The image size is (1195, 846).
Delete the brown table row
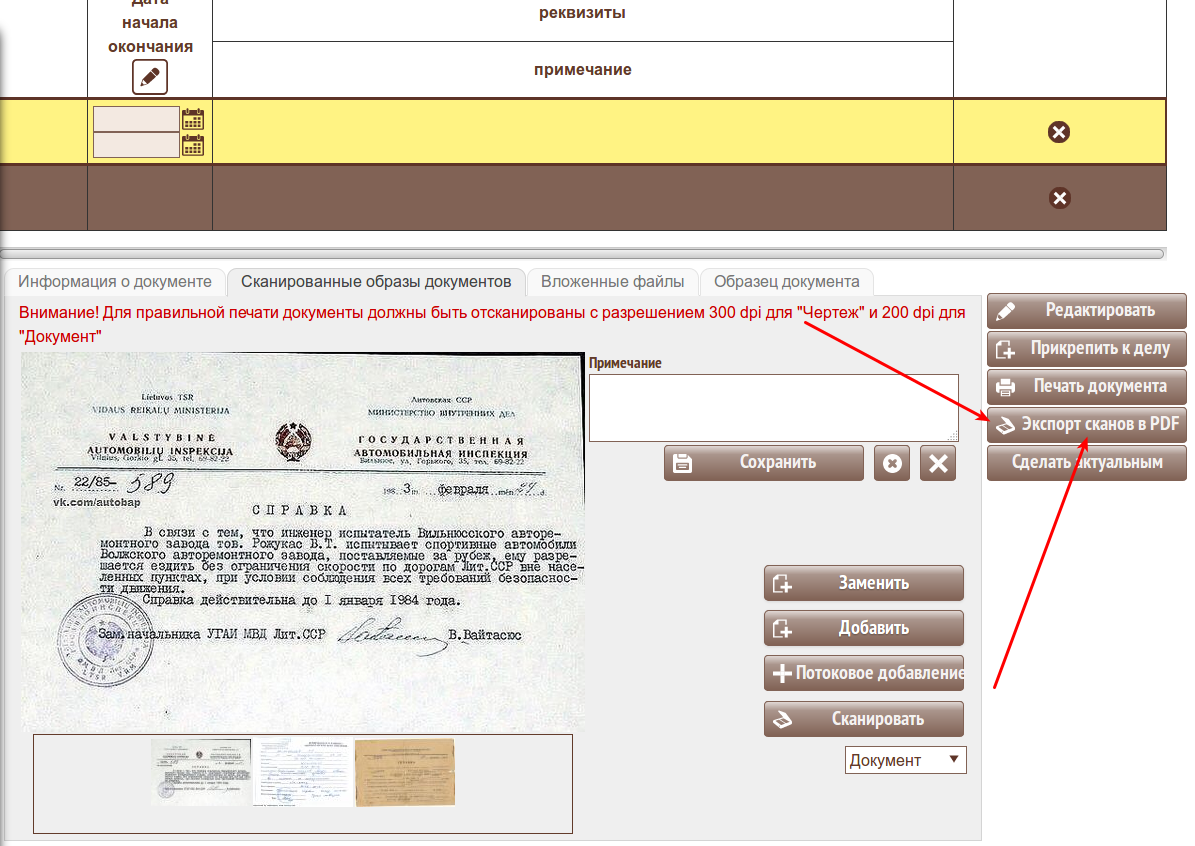tap(1059, 198)
